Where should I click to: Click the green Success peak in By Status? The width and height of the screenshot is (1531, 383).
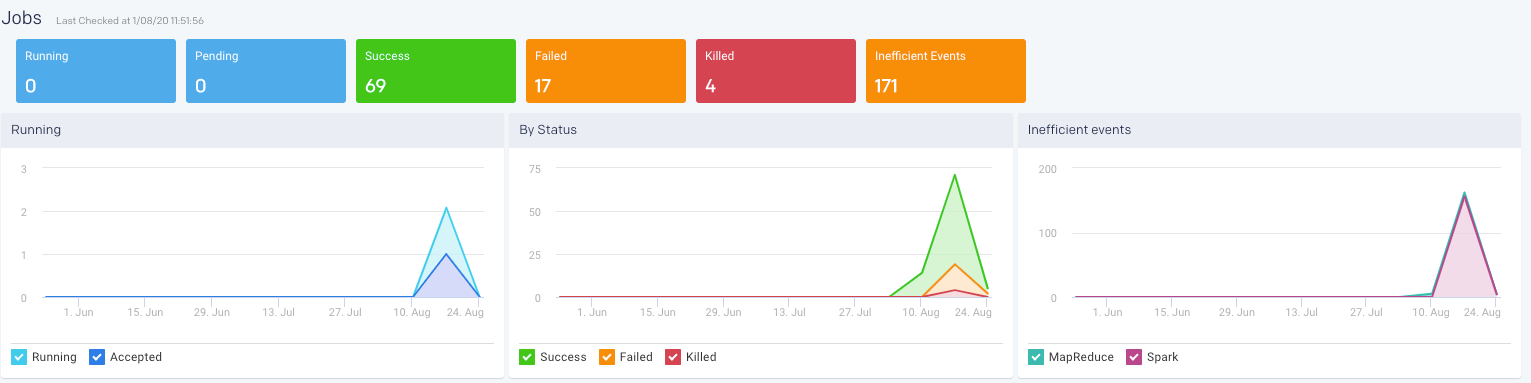tap(955, 175)
